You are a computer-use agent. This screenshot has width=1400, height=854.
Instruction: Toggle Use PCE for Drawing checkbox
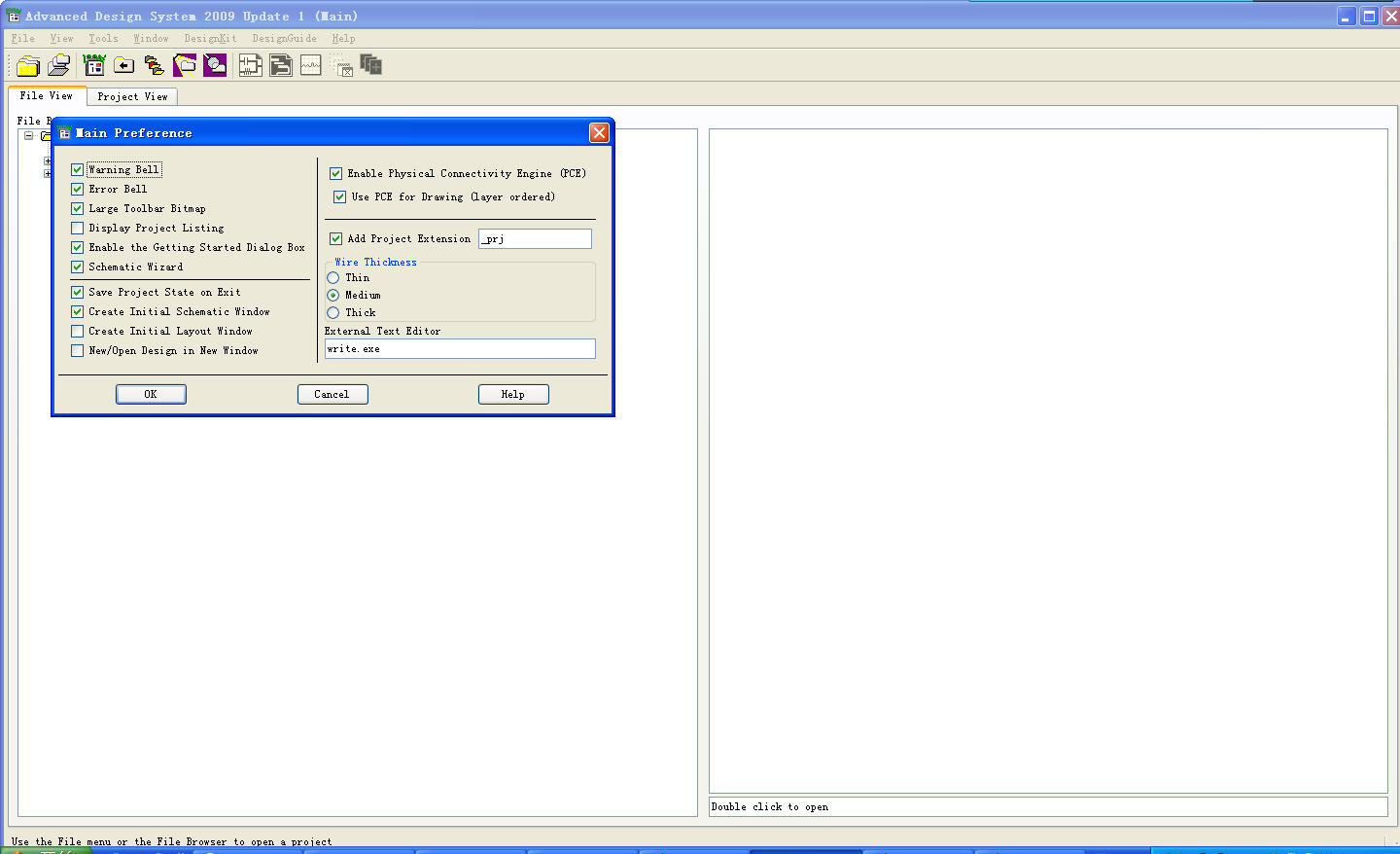339,196
